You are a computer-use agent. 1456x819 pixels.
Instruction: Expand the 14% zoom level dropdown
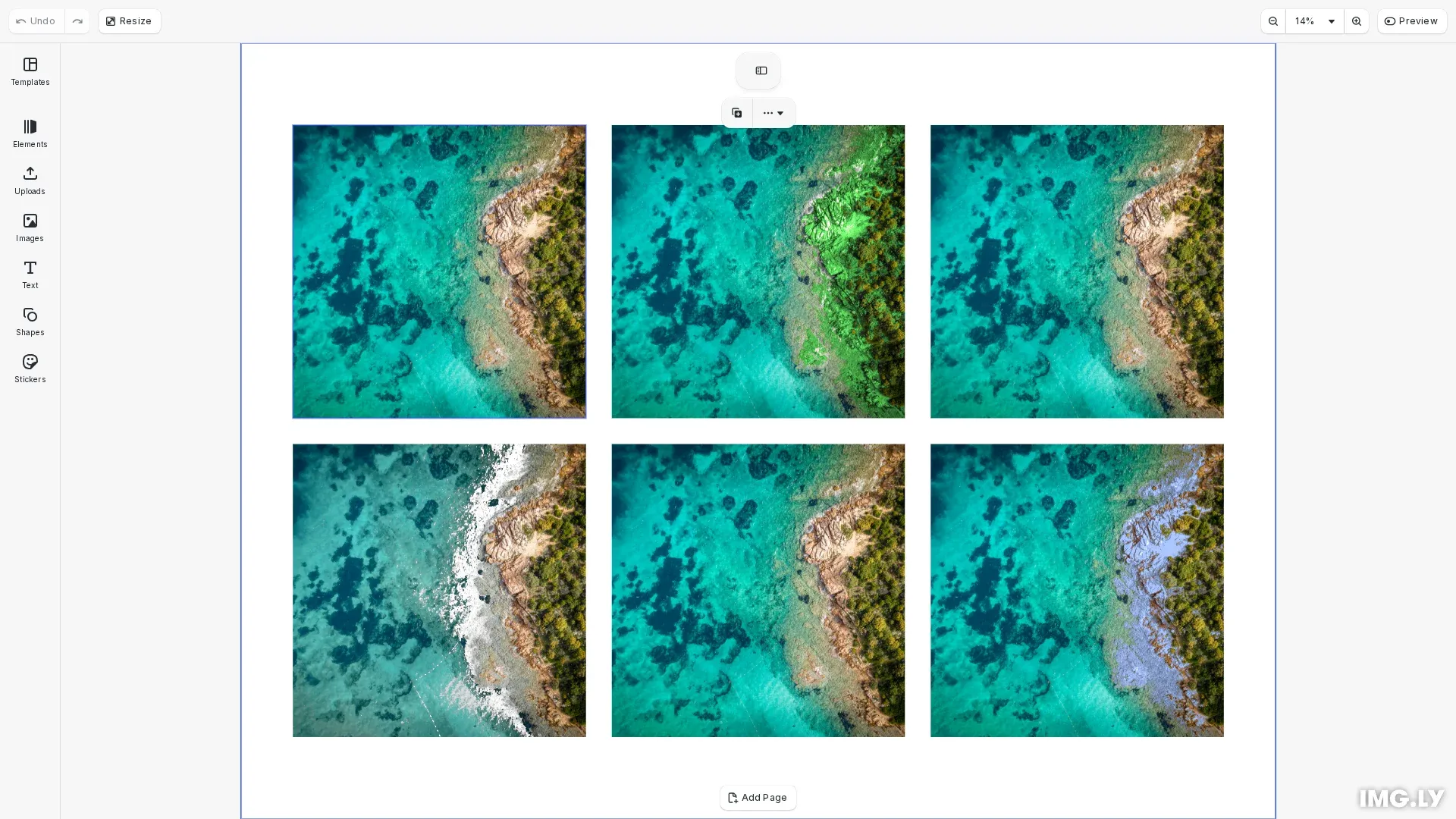tap(1315, 21)
